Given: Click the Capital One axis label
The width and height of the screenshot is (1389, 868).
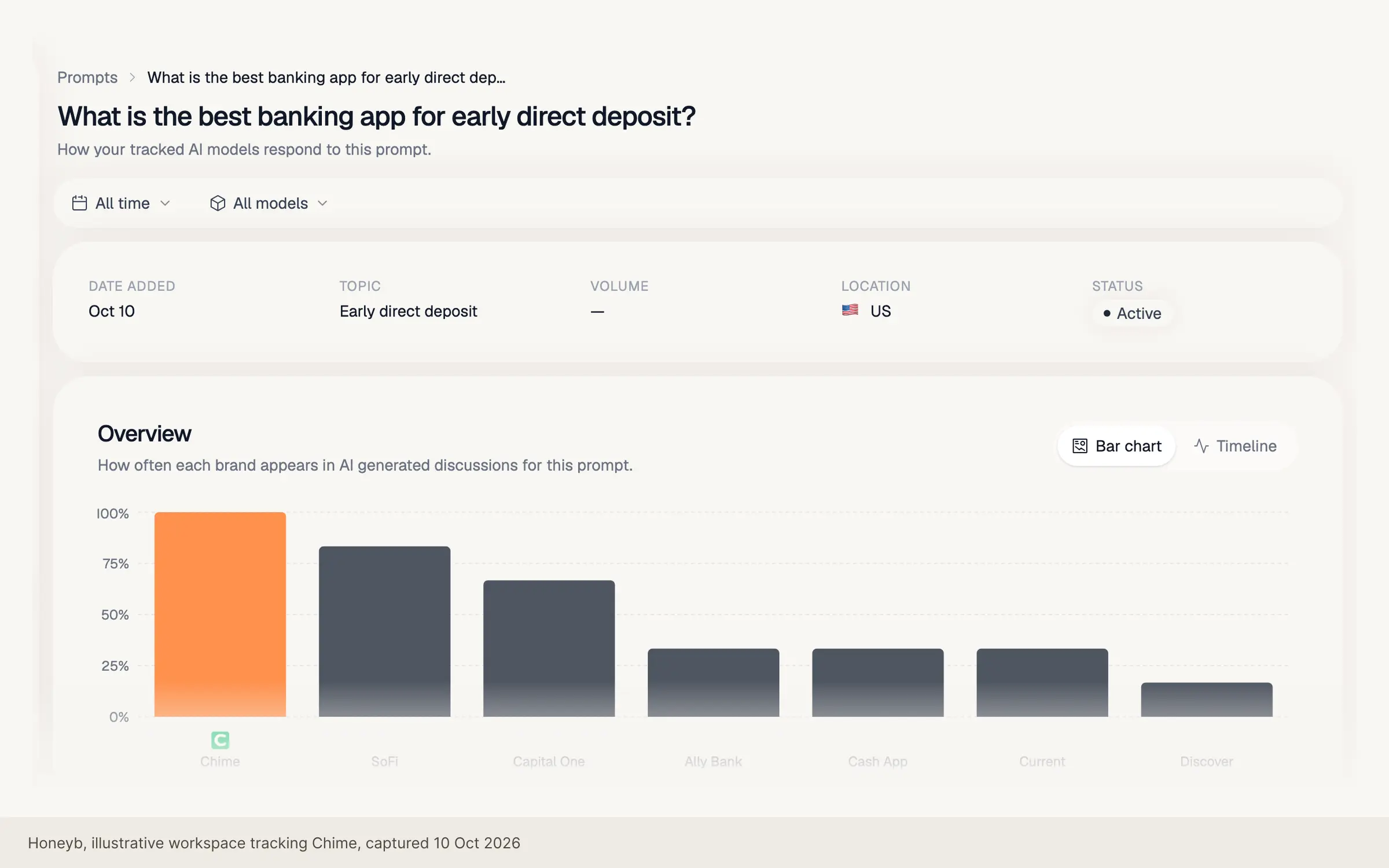Looking at the screenshot, I should [549, 762].
